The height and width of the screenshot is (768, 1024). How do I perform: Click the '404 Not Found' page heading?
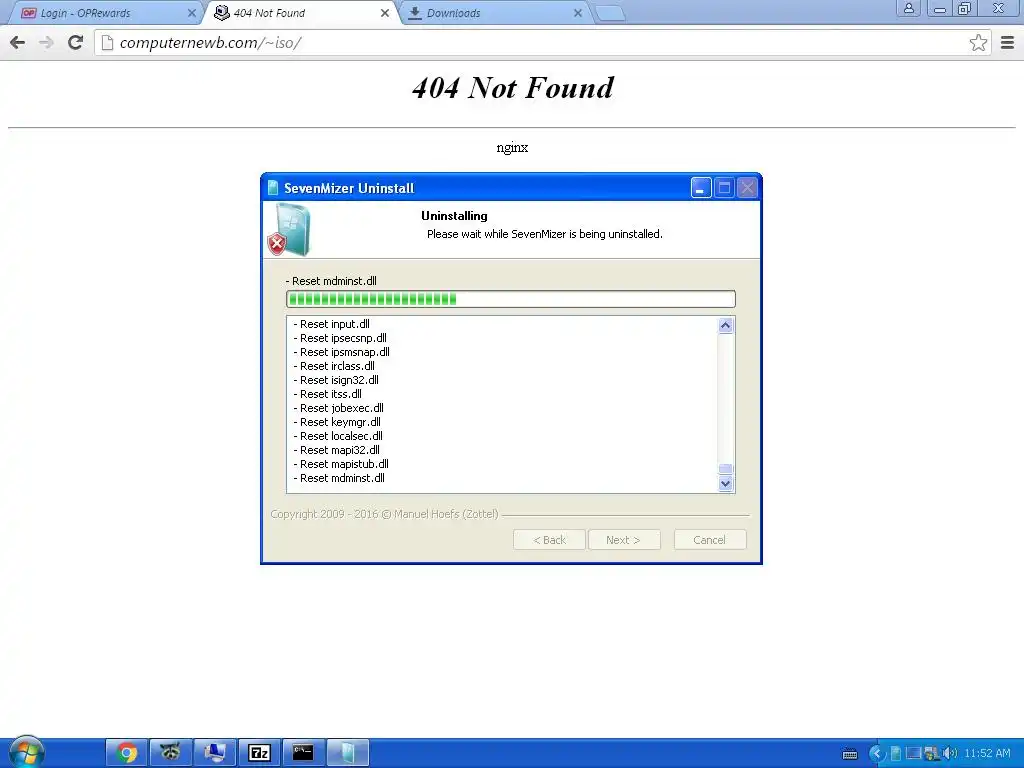pos(513,88)
